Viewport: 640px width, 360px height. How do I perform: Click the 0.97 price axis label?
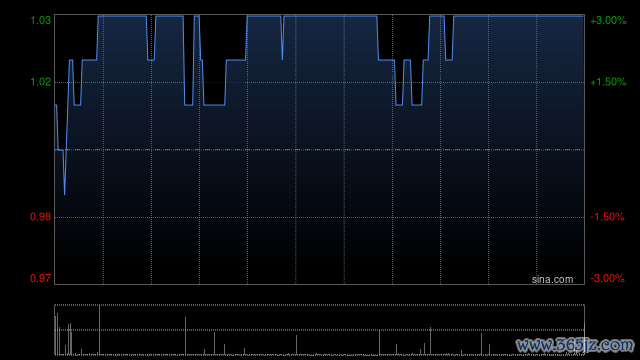pyautogui.click(x=41, y=278)
